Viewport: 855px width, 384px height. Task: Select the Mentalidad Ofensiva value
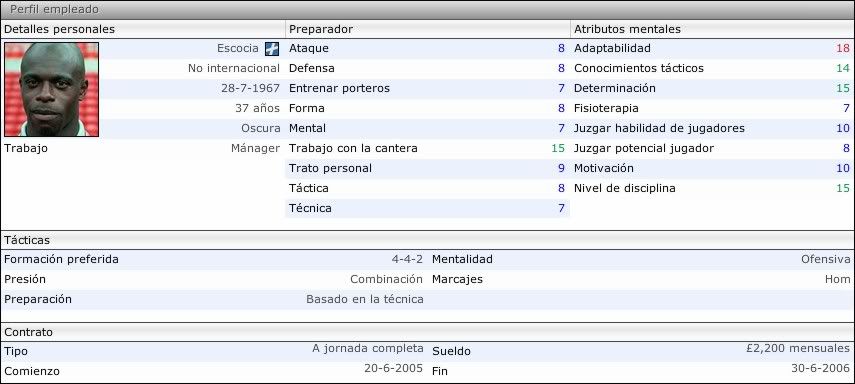tap(825, 259)
